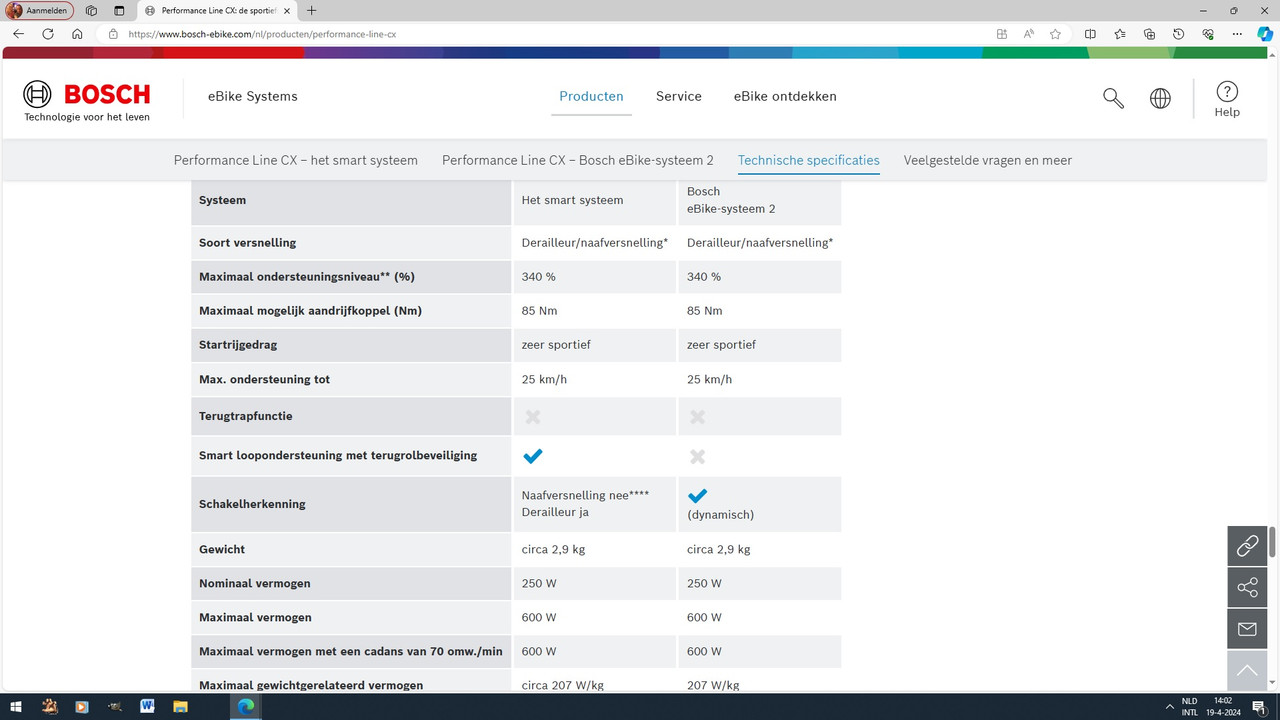Click 'Maximaal ondersteuningsniveau** (%)' label

307,277
